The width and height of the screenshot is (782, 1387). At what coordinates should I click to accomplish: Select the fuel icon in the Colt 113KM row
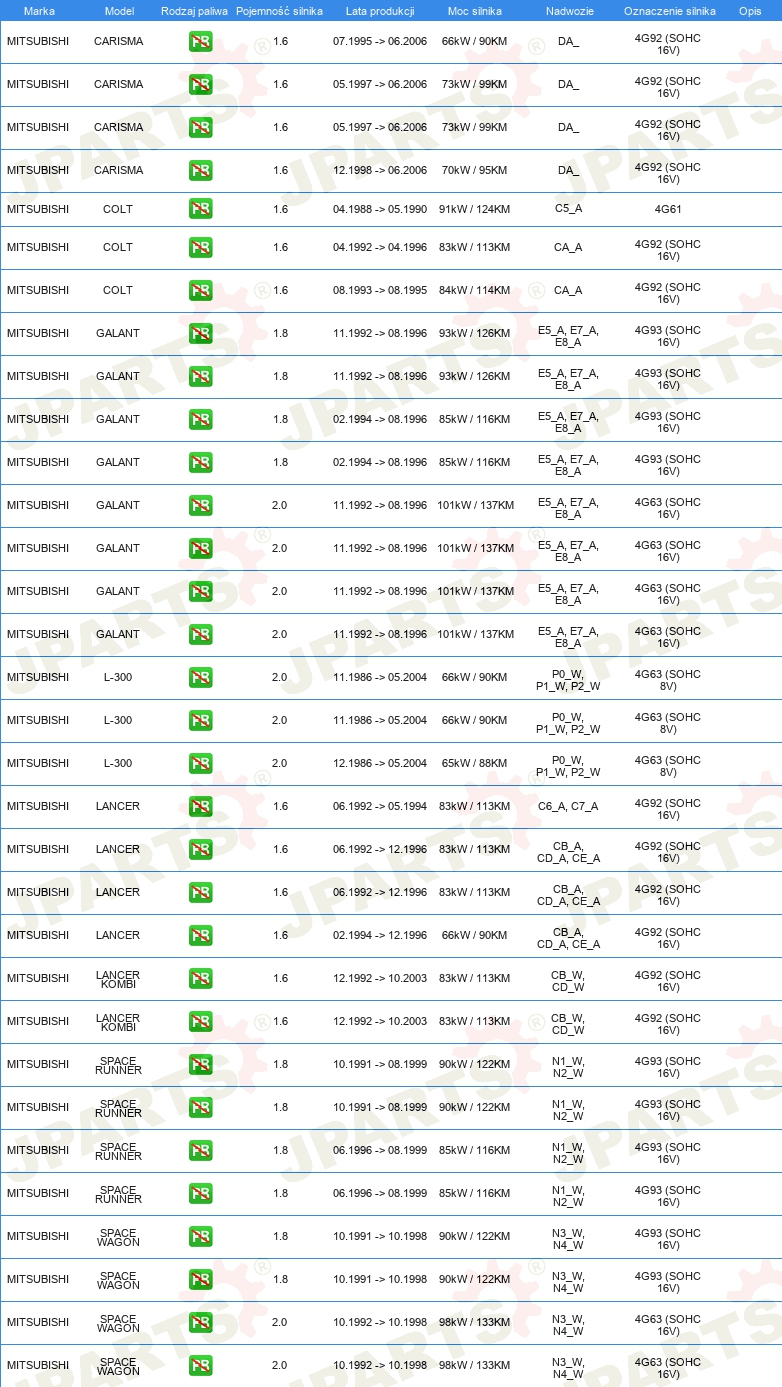[x=200, y=247]
